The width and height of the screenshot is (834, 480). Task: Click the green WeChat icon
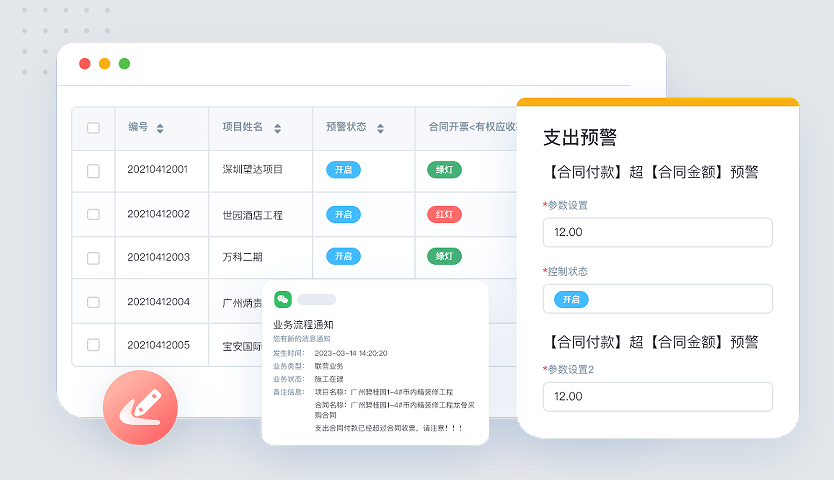click(x=283, y=299)
